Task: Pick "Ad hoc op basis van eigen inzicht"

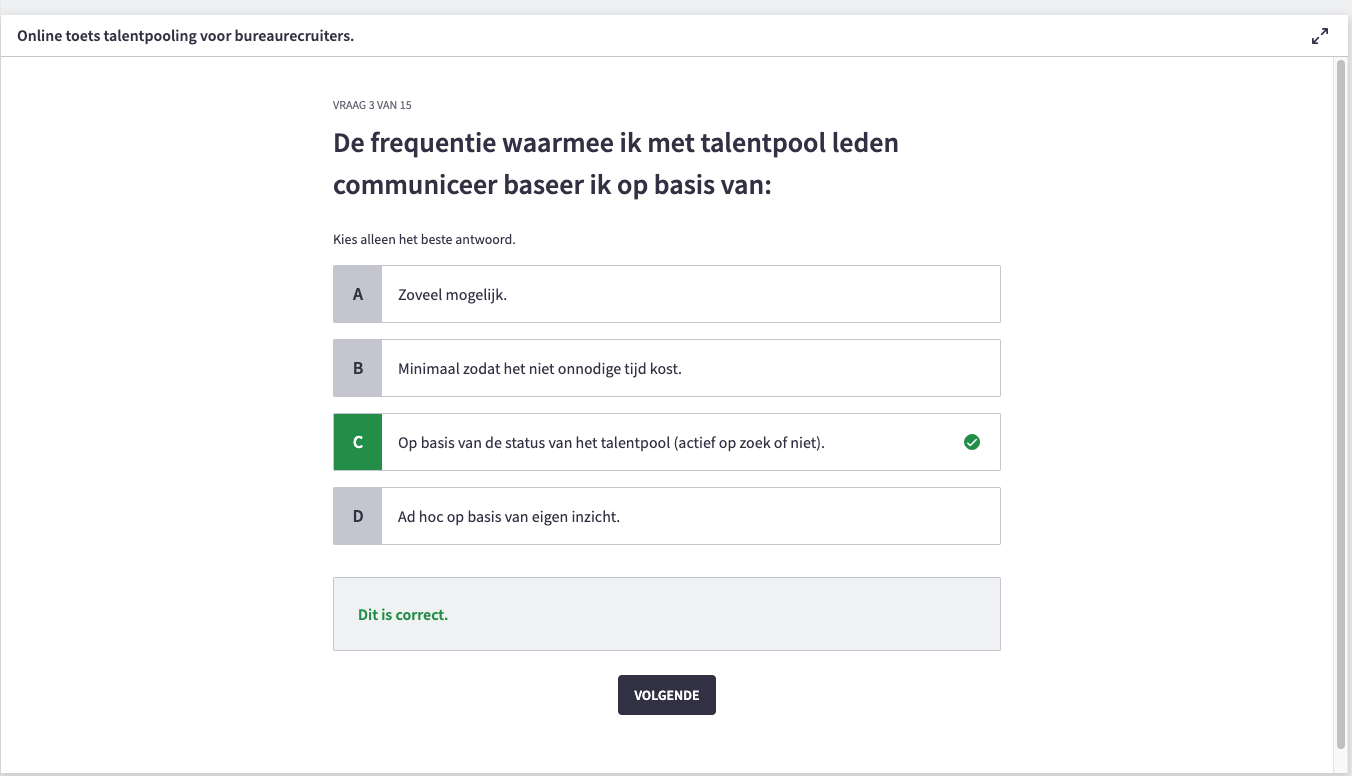Action: pyautogui.click(x=508, y=517)
